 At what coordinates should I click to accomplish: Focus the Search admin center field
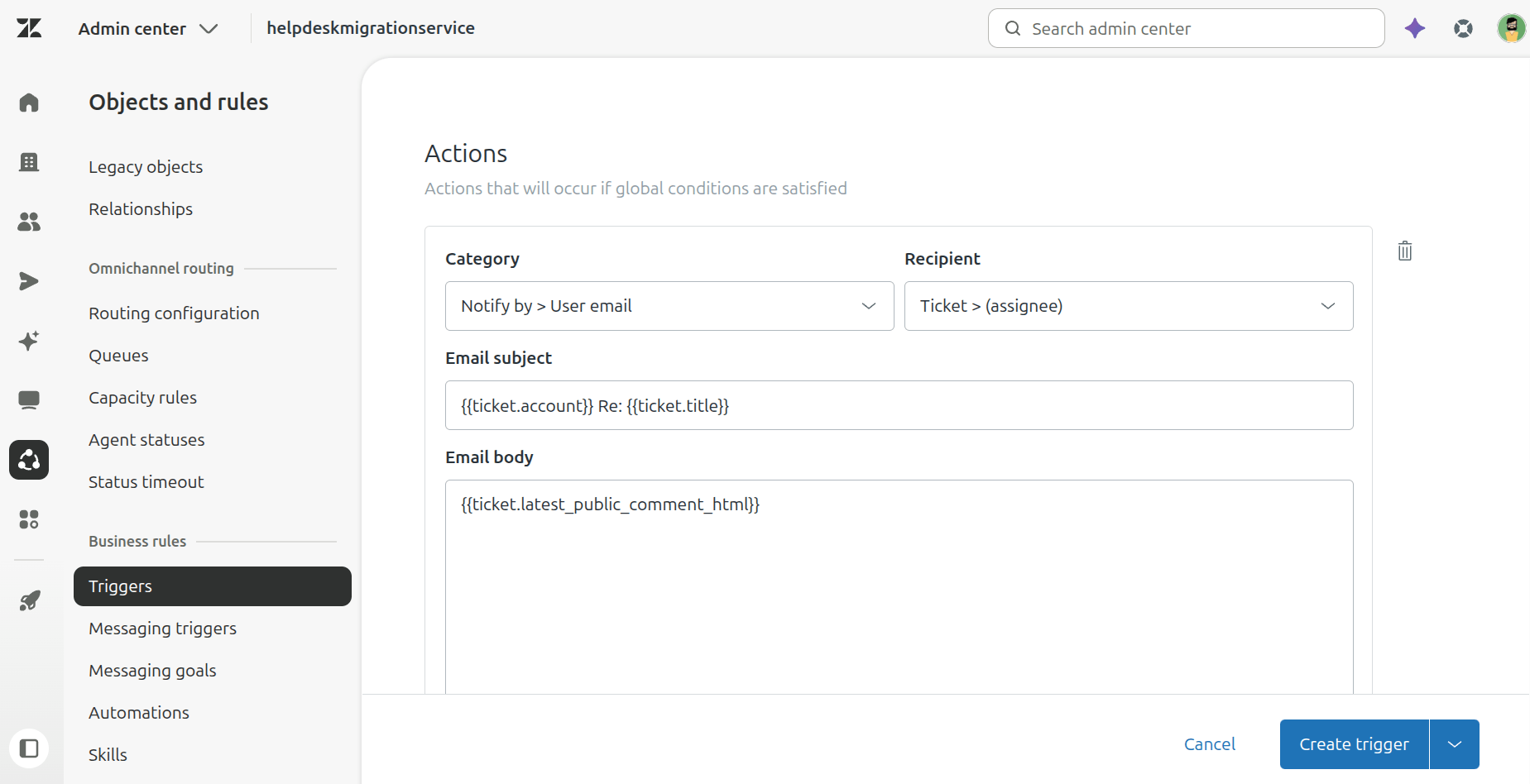1186,28
